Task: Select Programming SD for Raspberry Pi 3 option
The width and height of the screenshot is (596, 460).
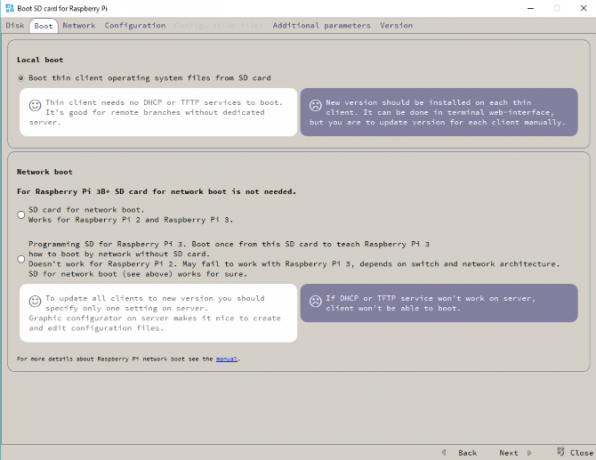Action: coord(21,259)
